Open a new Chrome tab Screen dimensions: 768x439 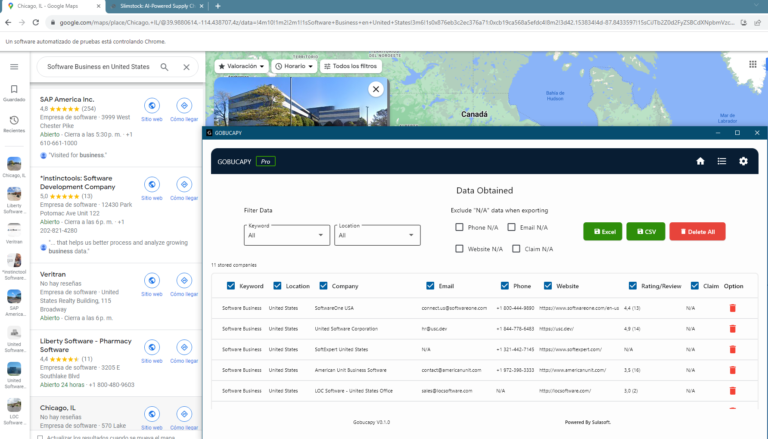point(217,6)
